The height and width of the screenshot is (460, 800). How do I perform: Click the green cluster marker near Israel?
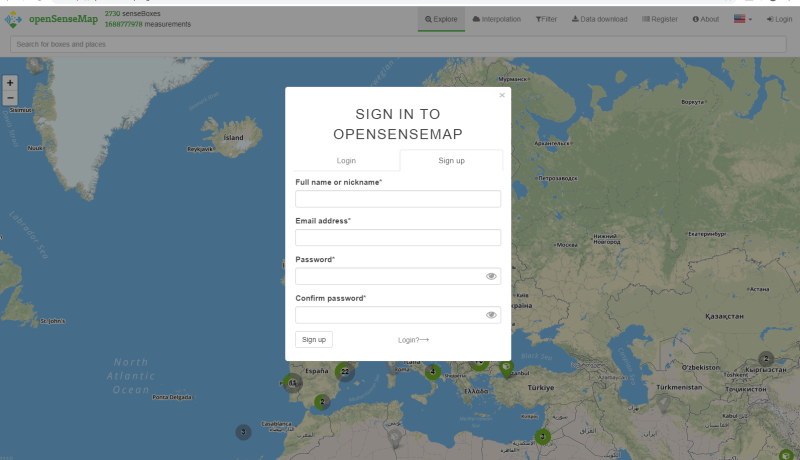tap(543, 437)
